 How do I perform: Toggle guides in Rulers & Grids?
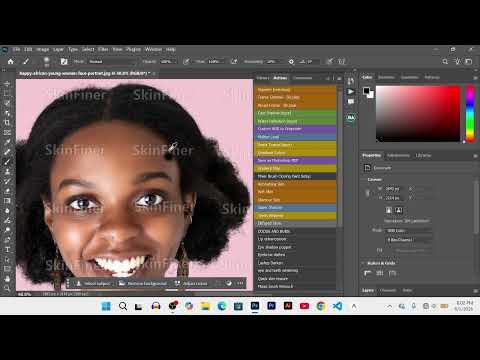click(x=392, y=273)
